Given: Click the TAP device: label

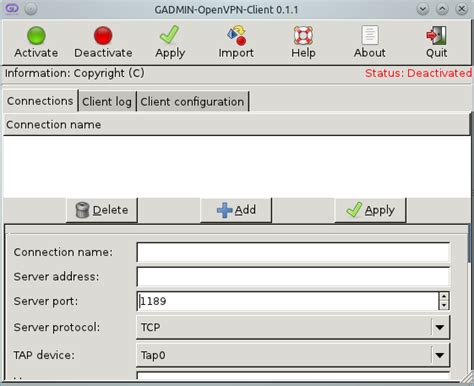Looking at the screenshot, I should tap(44, 355).
